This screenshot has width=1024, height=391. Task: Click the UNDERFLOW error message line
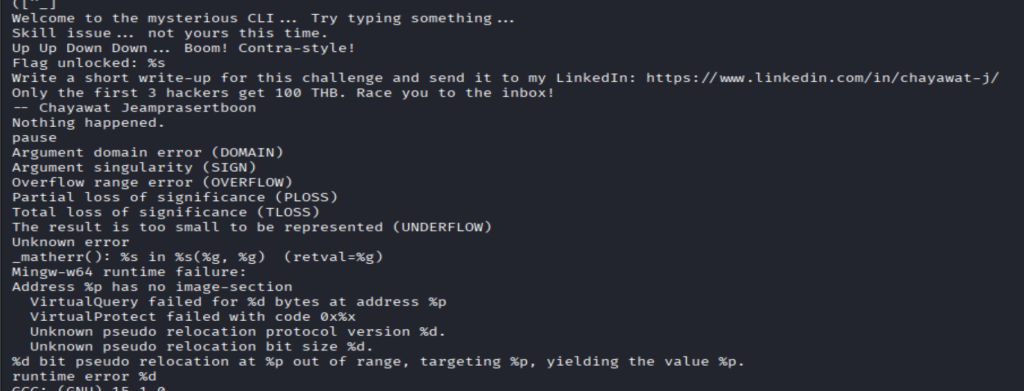click(x=251, y=228)
